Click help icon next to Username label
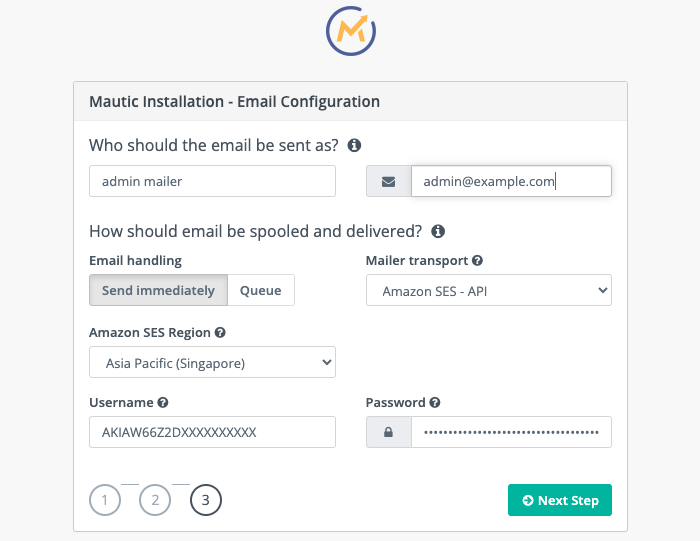700x541 pixels. tap(162, 403)
